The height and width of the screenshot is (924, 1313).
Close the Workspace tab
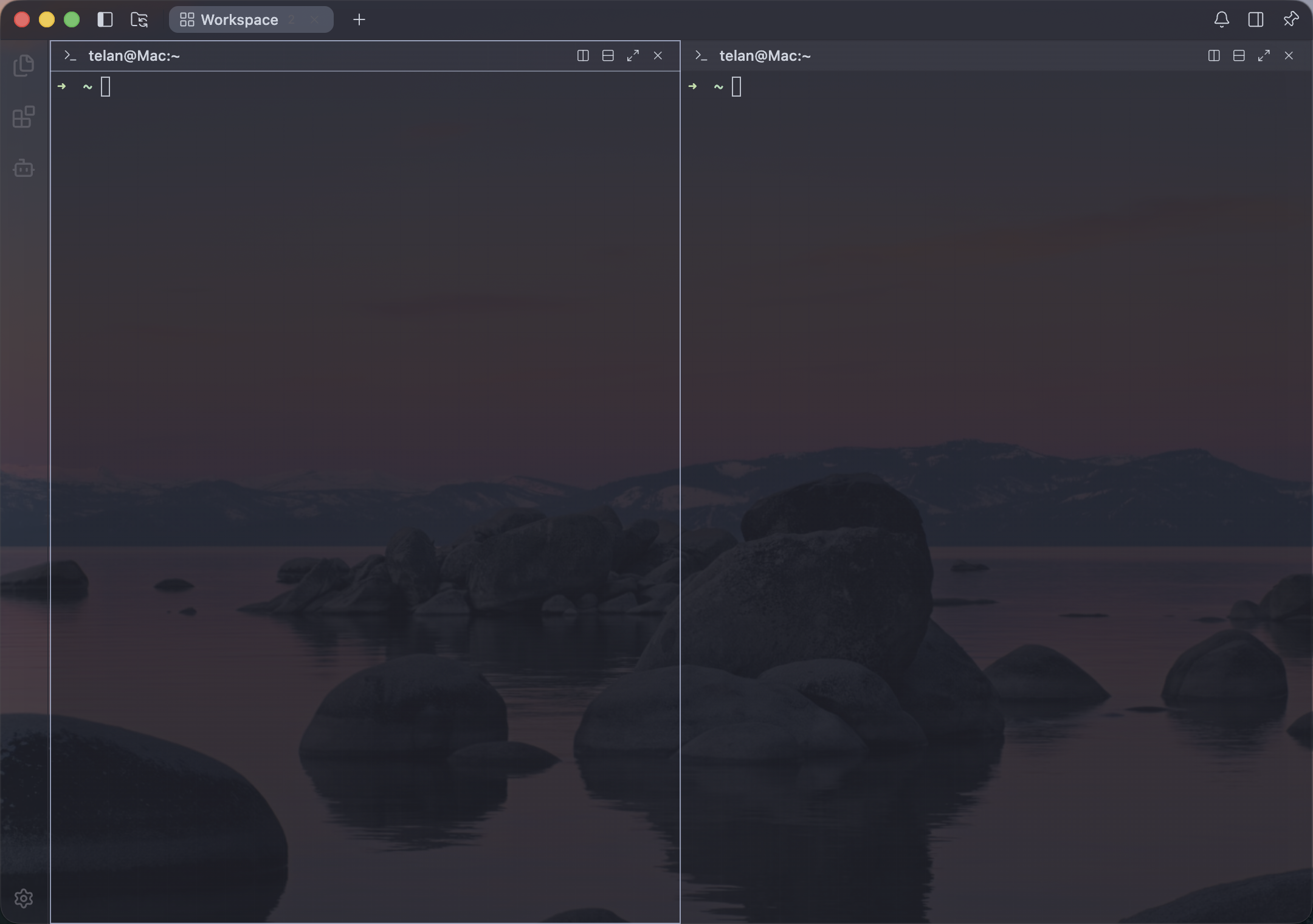point(314,19)
